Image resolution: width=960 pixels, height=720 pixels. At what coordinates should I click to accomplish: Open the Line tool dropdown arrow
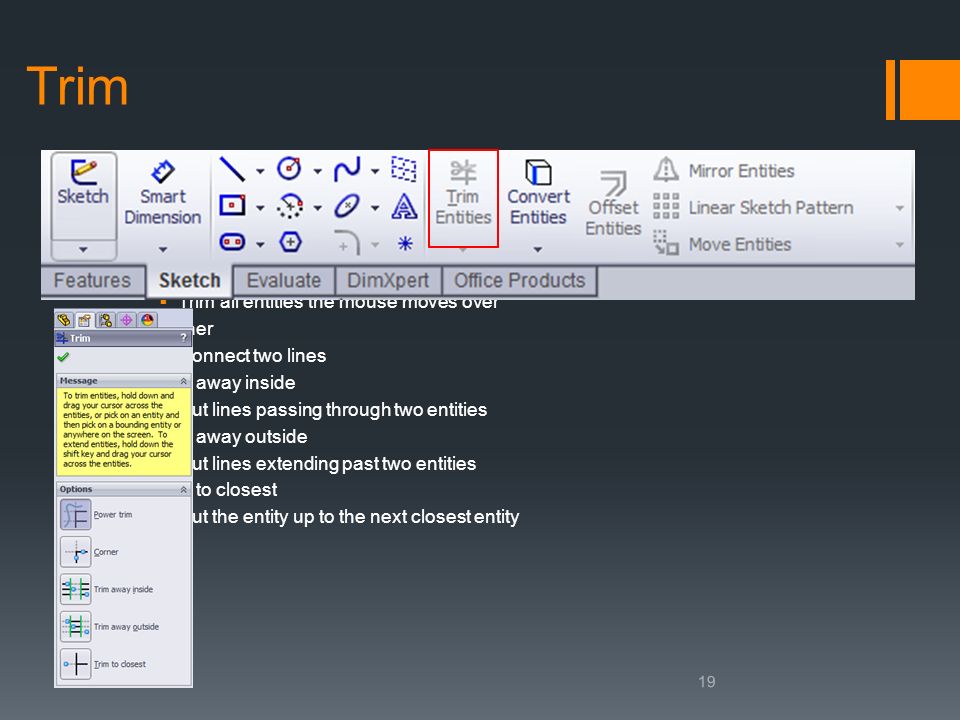point(260,171)
